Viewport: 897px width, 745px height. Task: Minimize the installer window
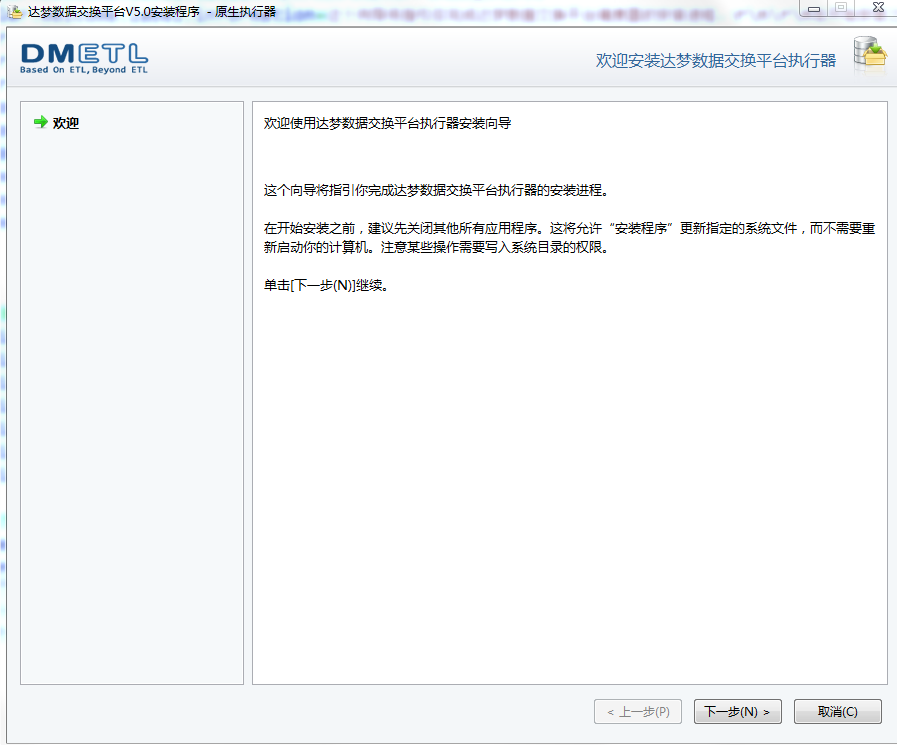click(x=813, y=9)
